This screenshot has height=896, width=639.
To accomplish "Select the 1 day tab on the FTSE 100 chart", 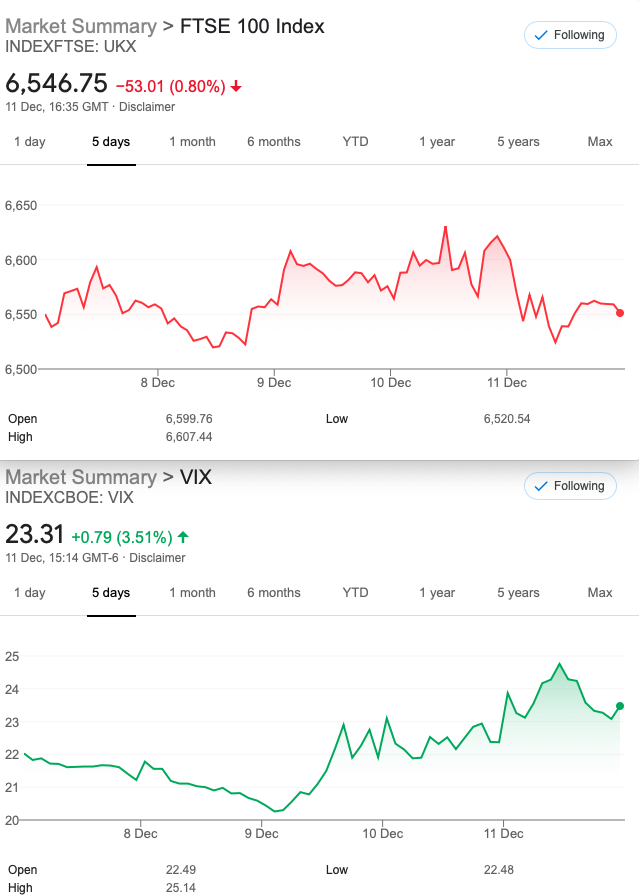I will click(x=30, y=142).
